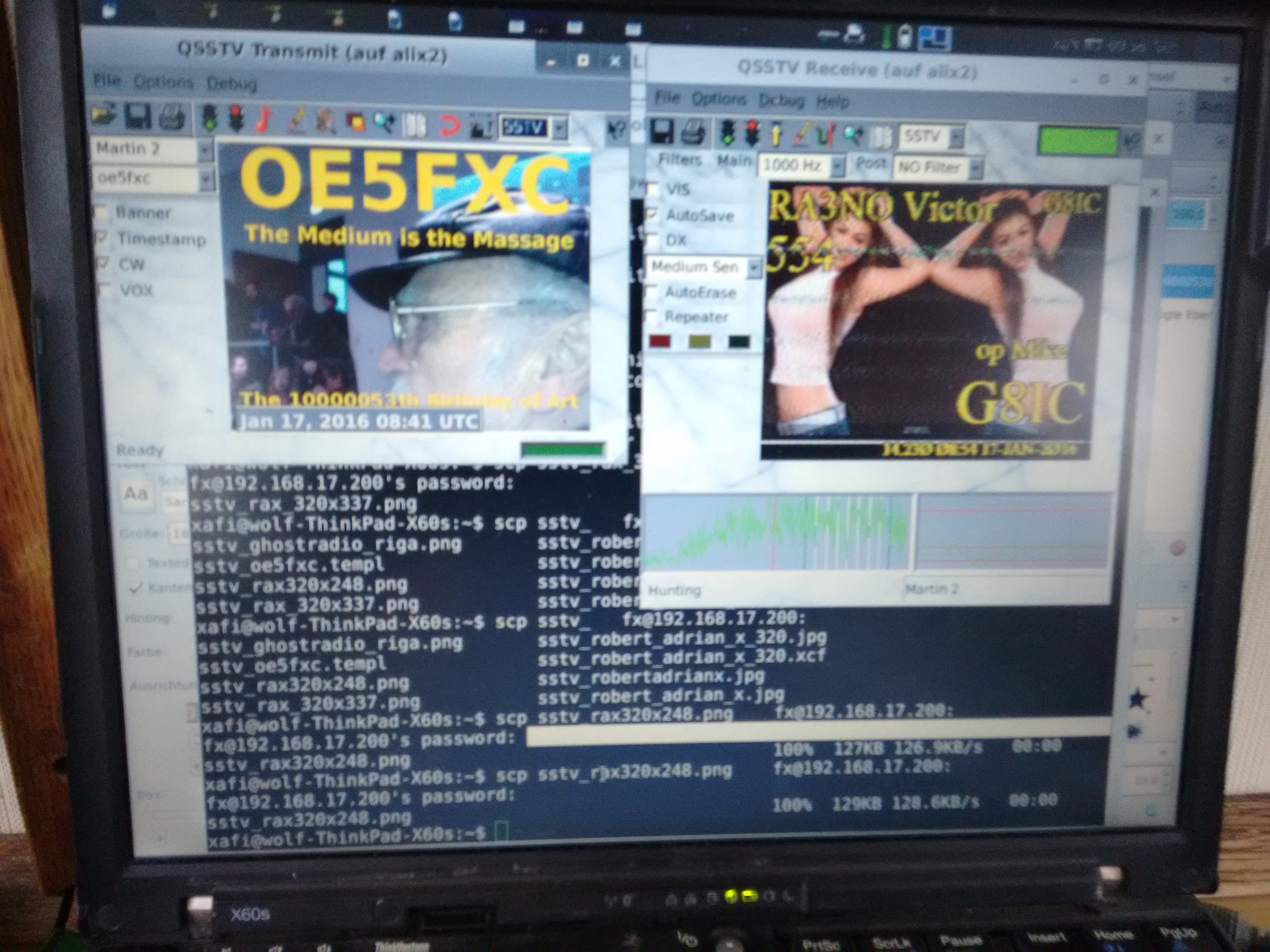
Task: Open the 1000 Hz main filter dropdown
Action: (x=838, y=166)
